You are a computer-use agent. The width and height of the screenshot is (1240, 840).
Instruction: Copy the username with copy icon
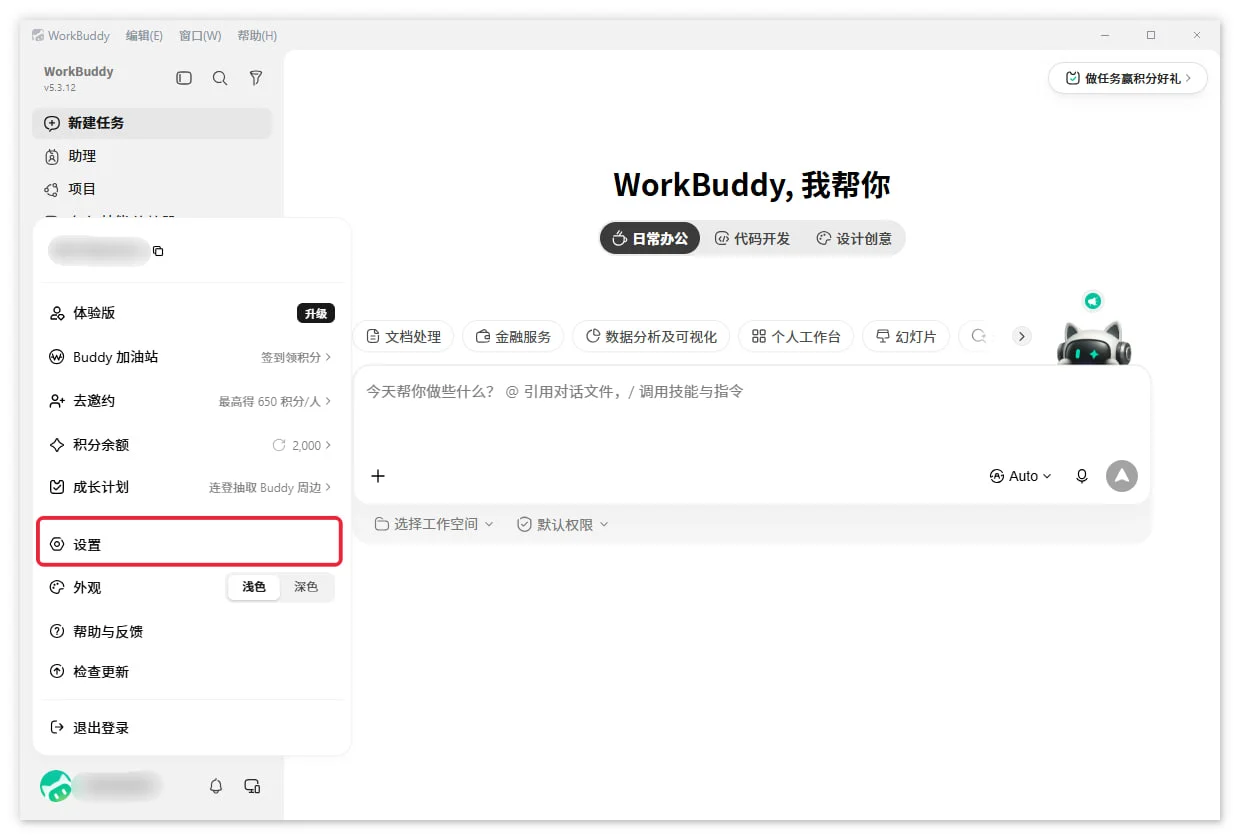(158, 251)
